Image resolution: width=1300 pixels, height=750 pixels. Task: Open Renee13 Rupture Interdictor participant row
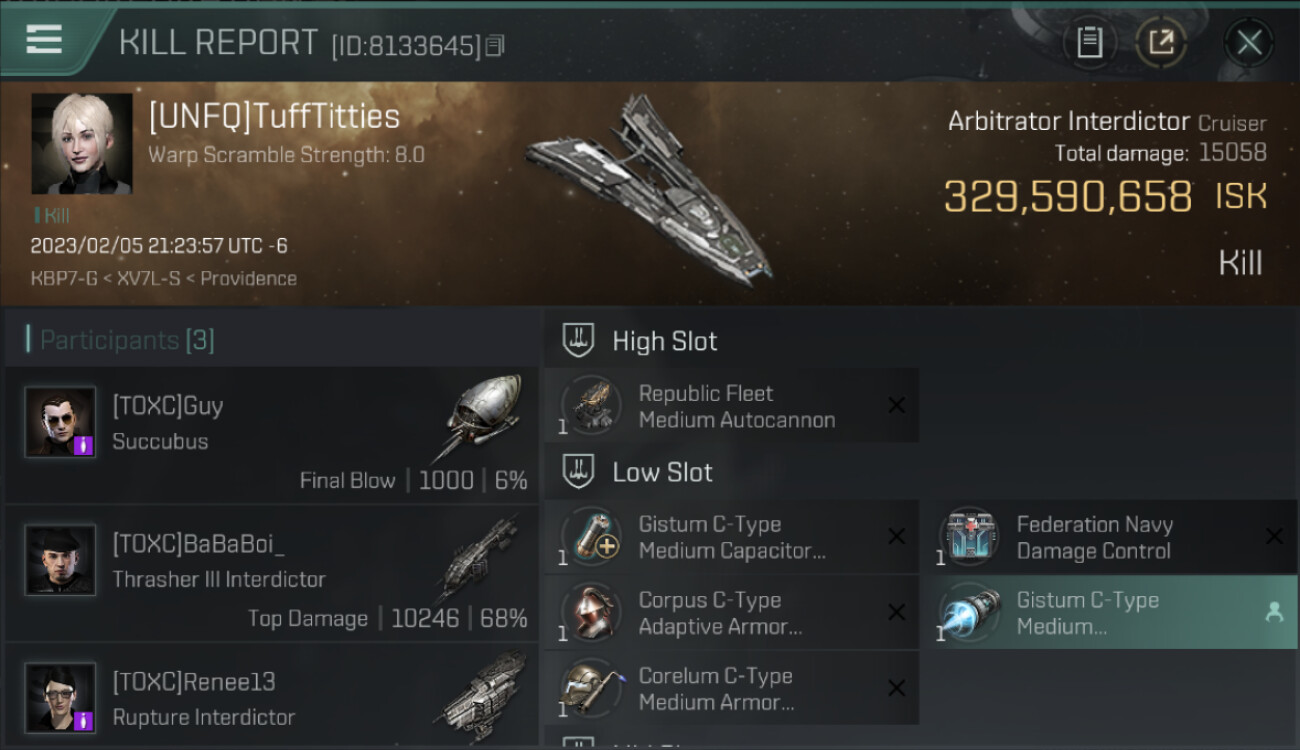[271, 697]
